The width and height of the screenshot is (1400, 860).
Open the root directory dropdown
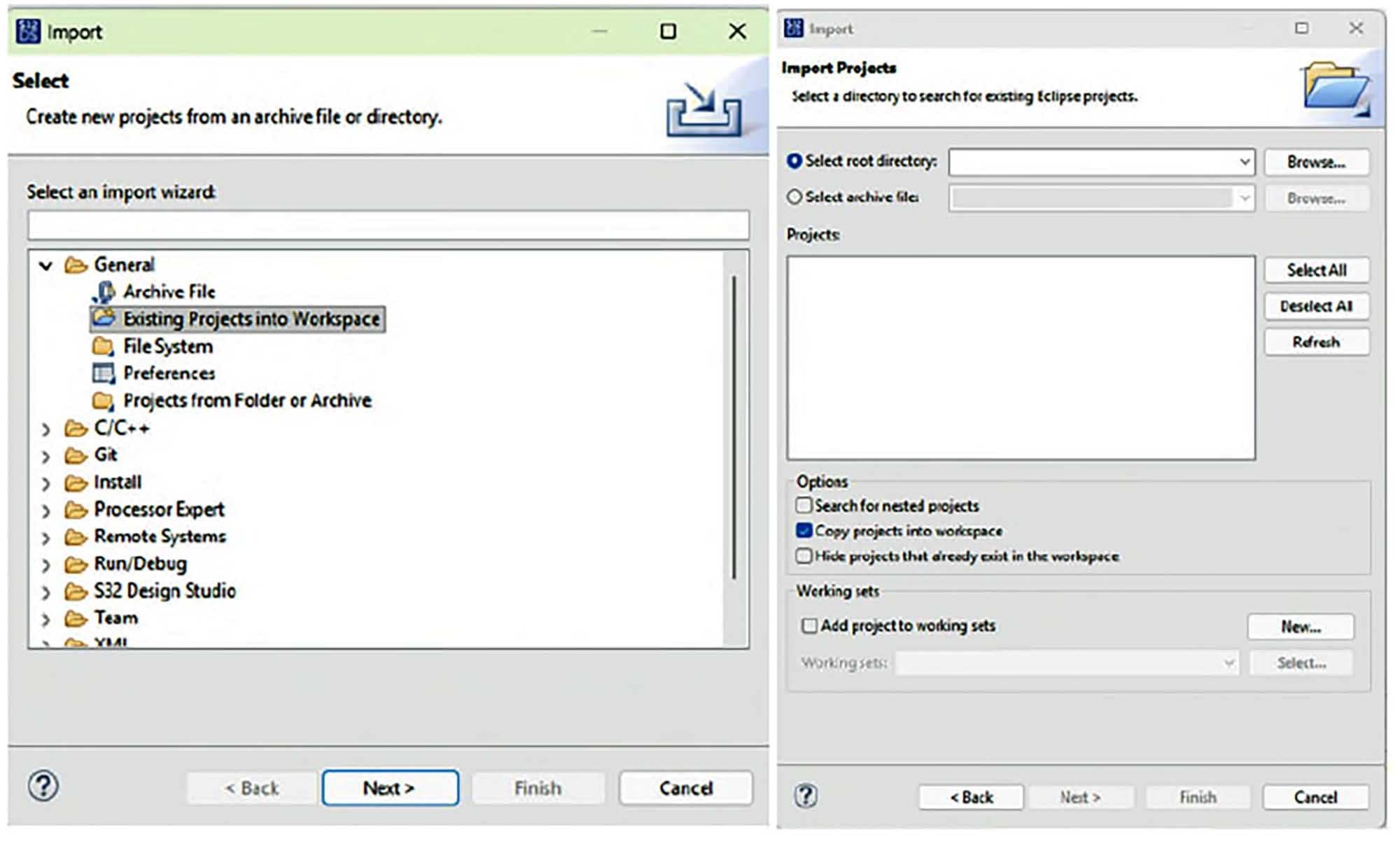pyautogui.click(x=1245, y=162)
